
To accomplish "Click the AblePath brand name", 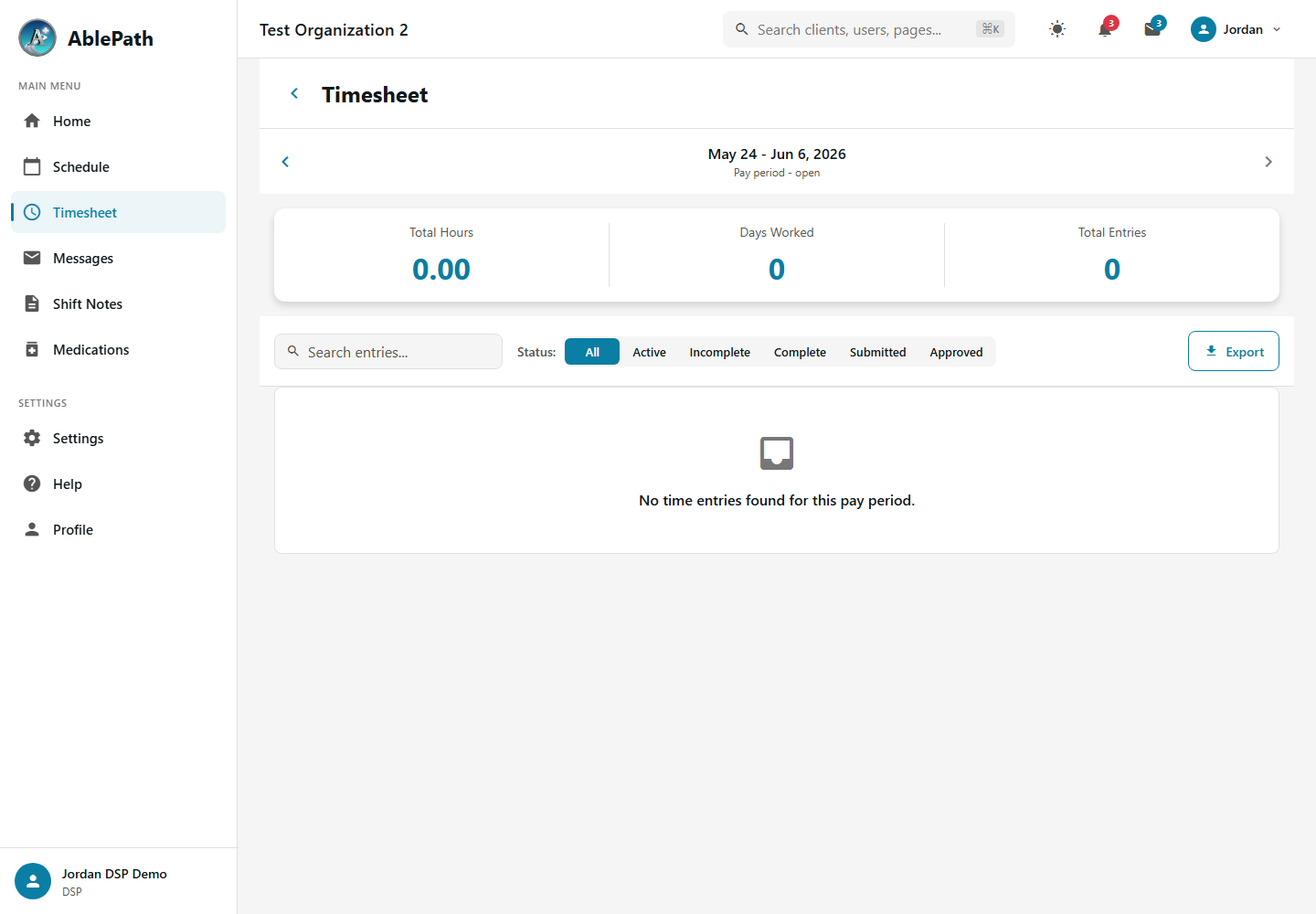I will coord(111,38).
